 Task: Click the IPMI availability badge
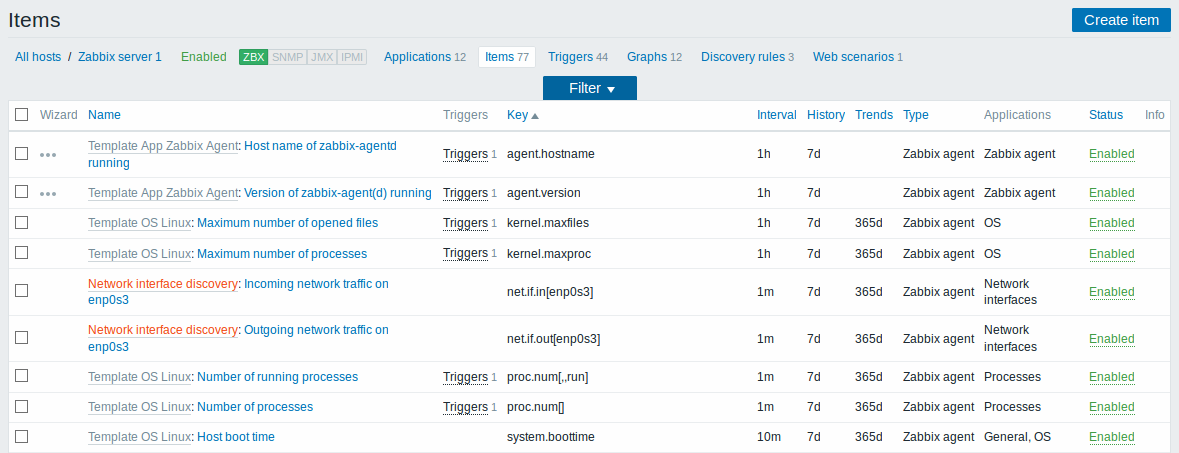coord(352,56)
